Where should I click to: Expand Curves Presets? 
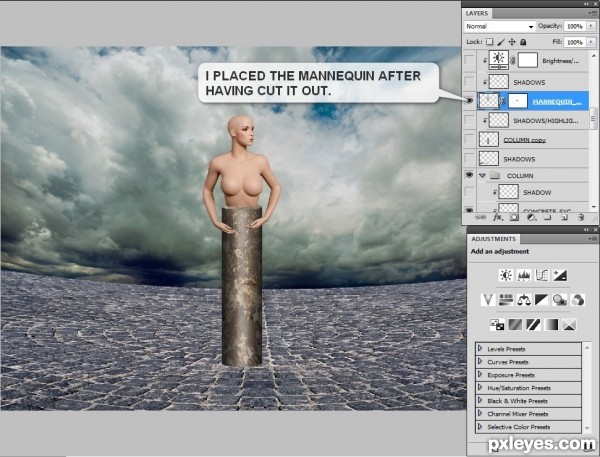click(480, 361)
